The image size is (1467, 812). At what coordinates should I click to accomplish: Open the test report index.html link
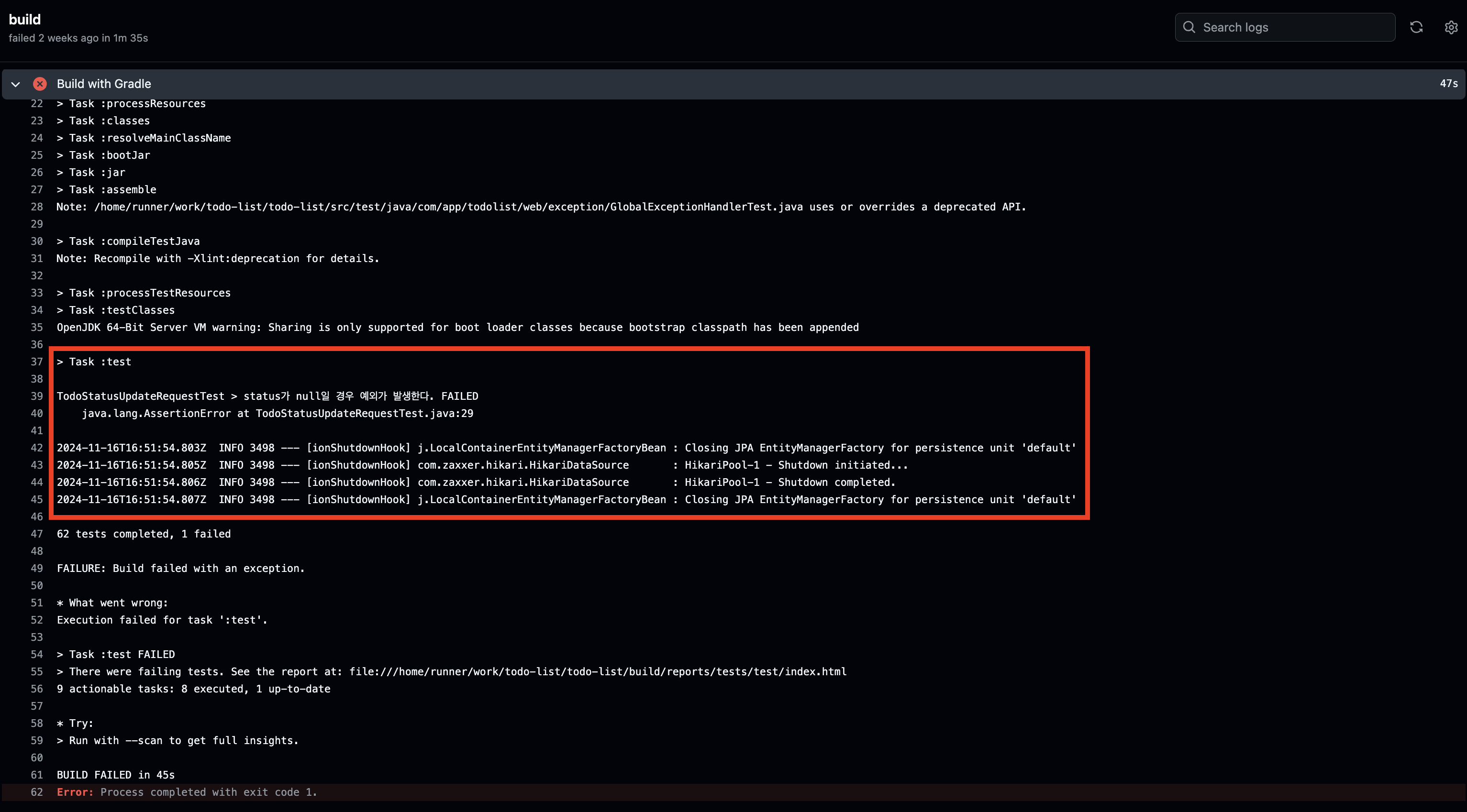(x=598, y=671)
